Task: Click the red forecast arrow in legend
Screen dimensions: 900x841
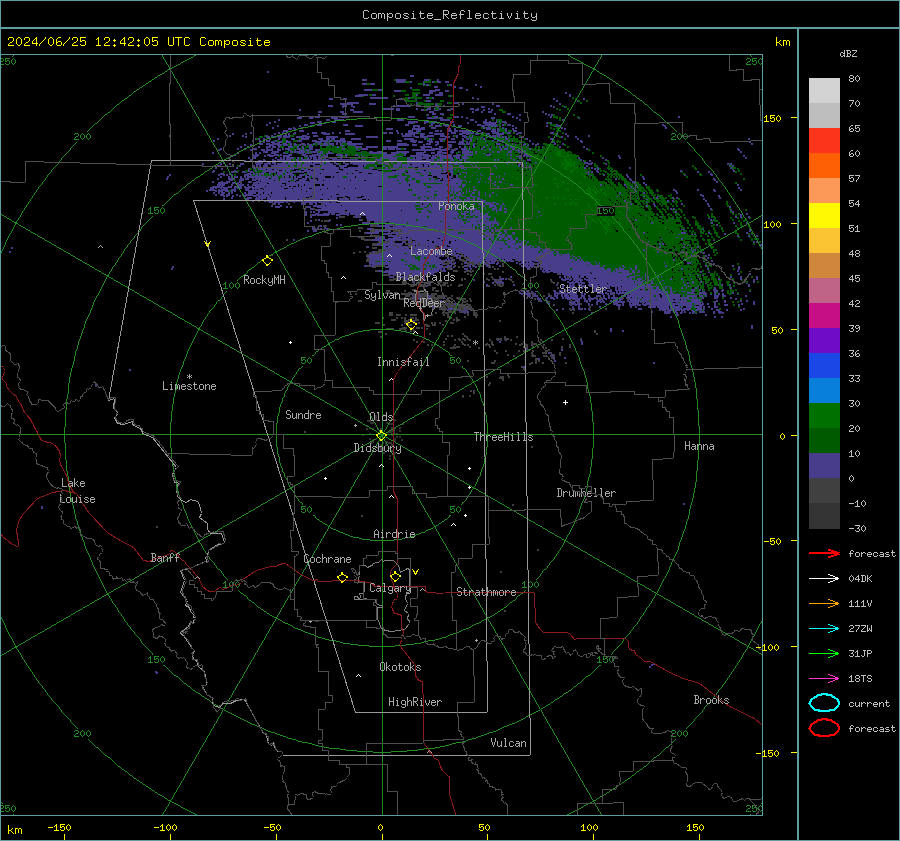Action: pos(824,553)
